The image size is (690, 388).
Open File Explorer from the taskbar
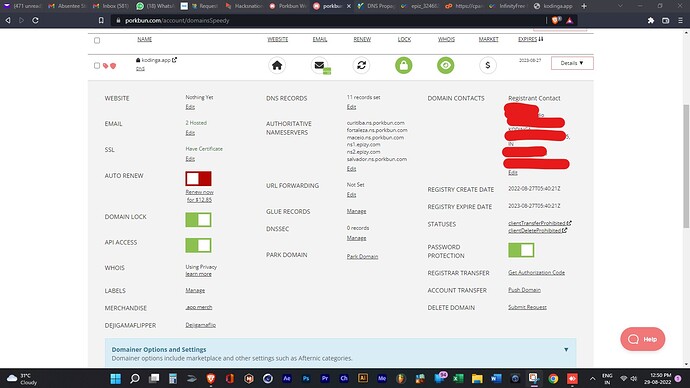tap(477, 378)
